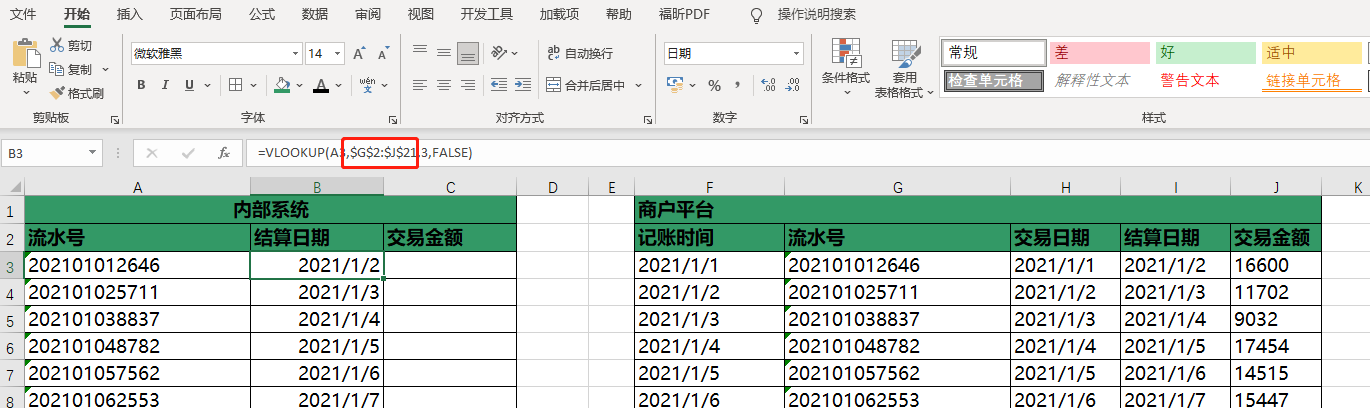Open the font name dropdown 微软雅黑

[x=295, y=53]
